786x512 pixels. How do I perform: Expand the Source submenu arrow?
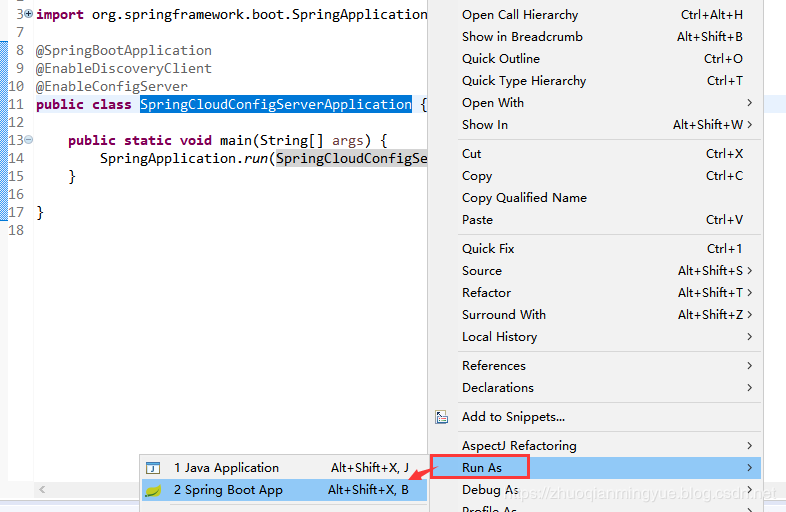749,271
